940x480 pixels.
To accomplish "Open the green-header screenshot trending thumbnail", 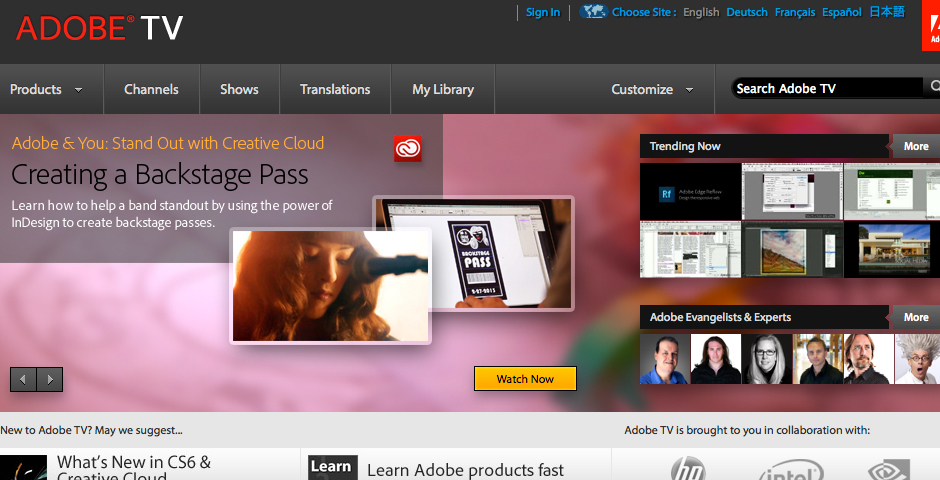I will coord(891,192).
